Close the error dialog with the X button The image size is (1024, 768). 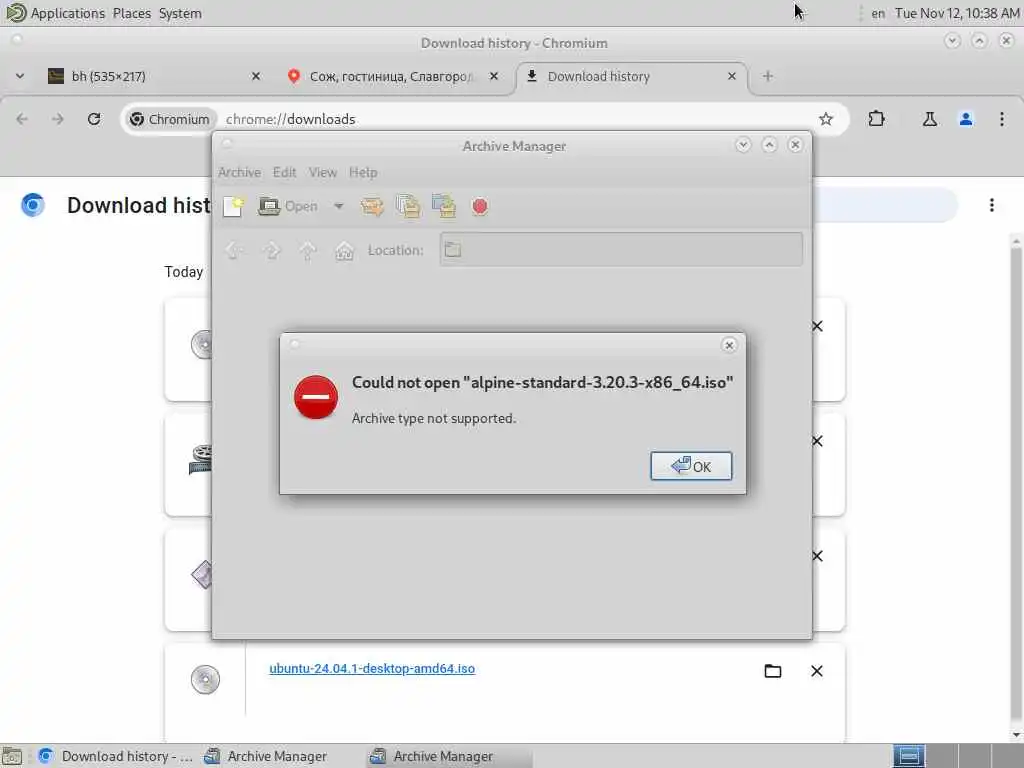[729, 345]
